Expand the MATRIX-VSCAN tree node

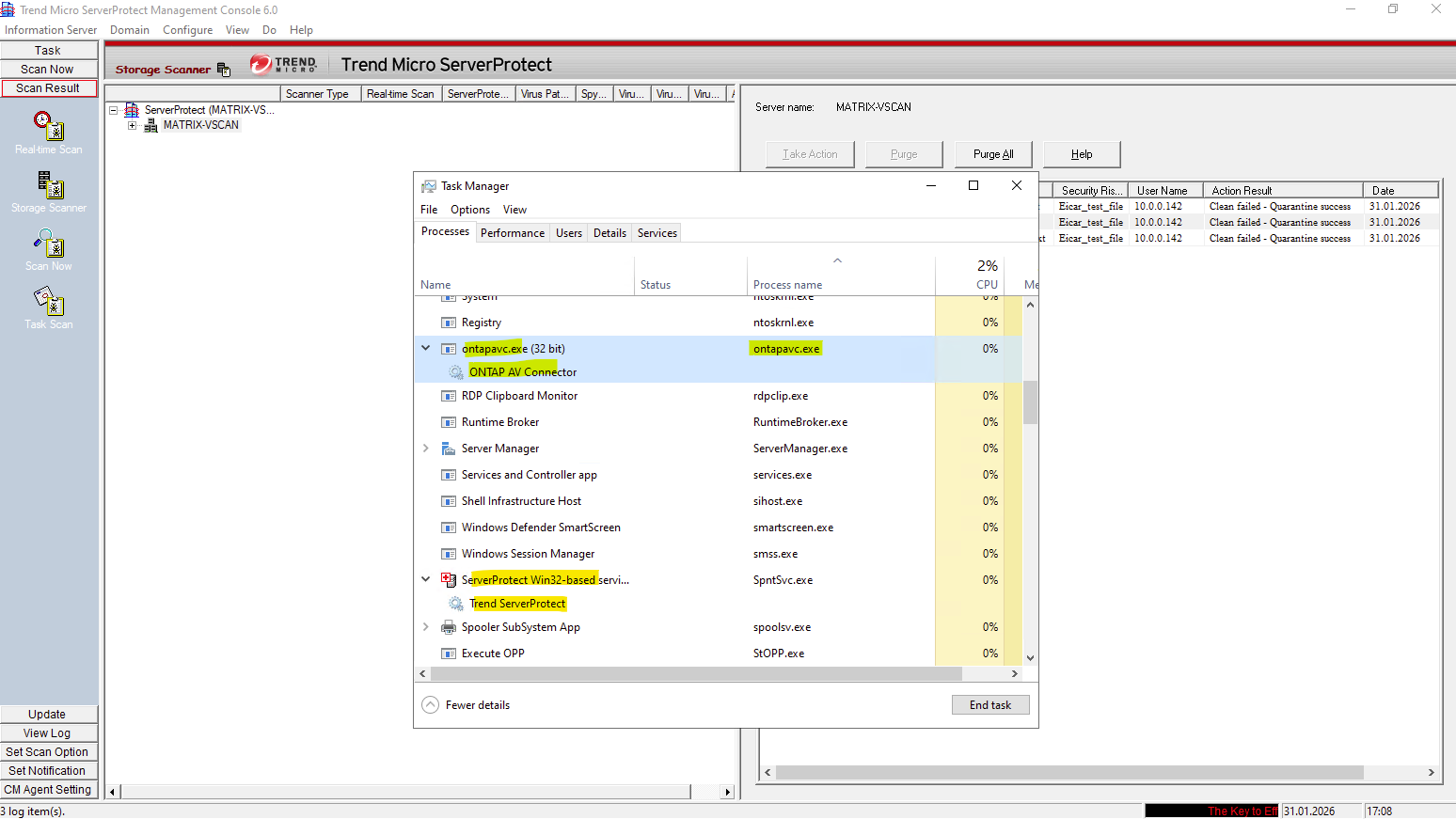click(x=133, y=125)
